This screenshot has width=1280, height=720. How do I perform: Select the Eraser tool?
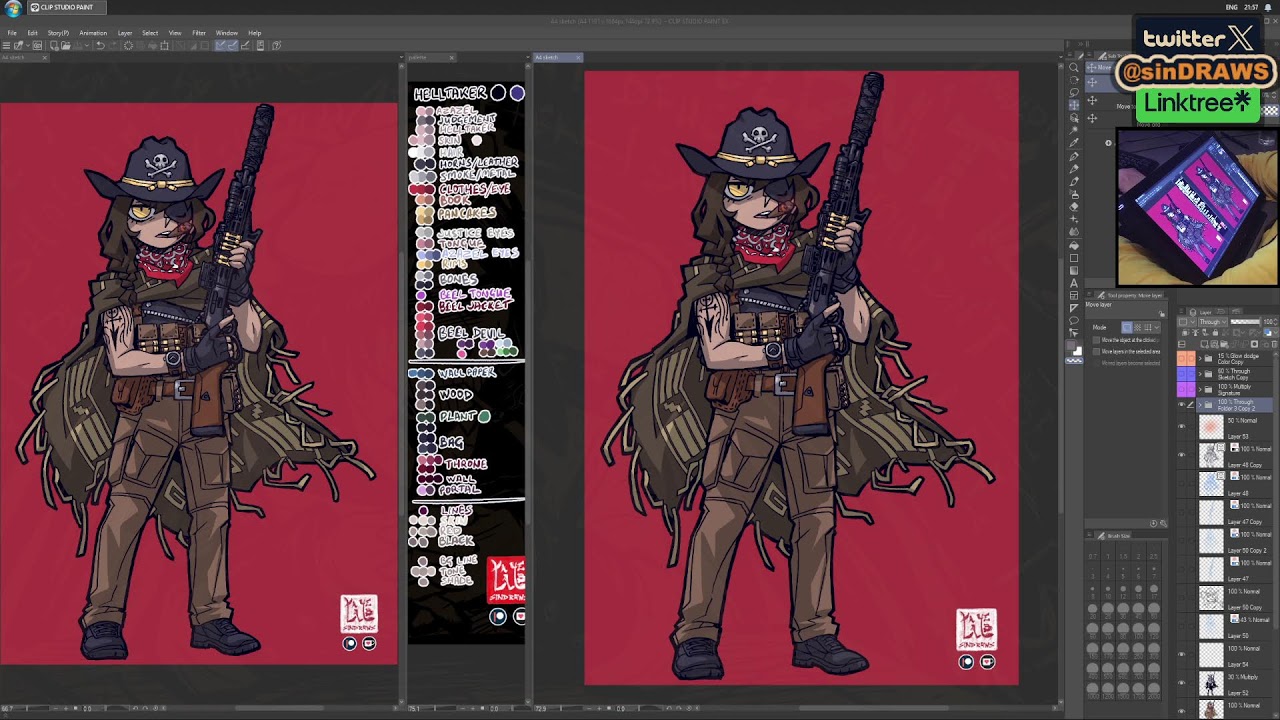[x=1074, y=207]
